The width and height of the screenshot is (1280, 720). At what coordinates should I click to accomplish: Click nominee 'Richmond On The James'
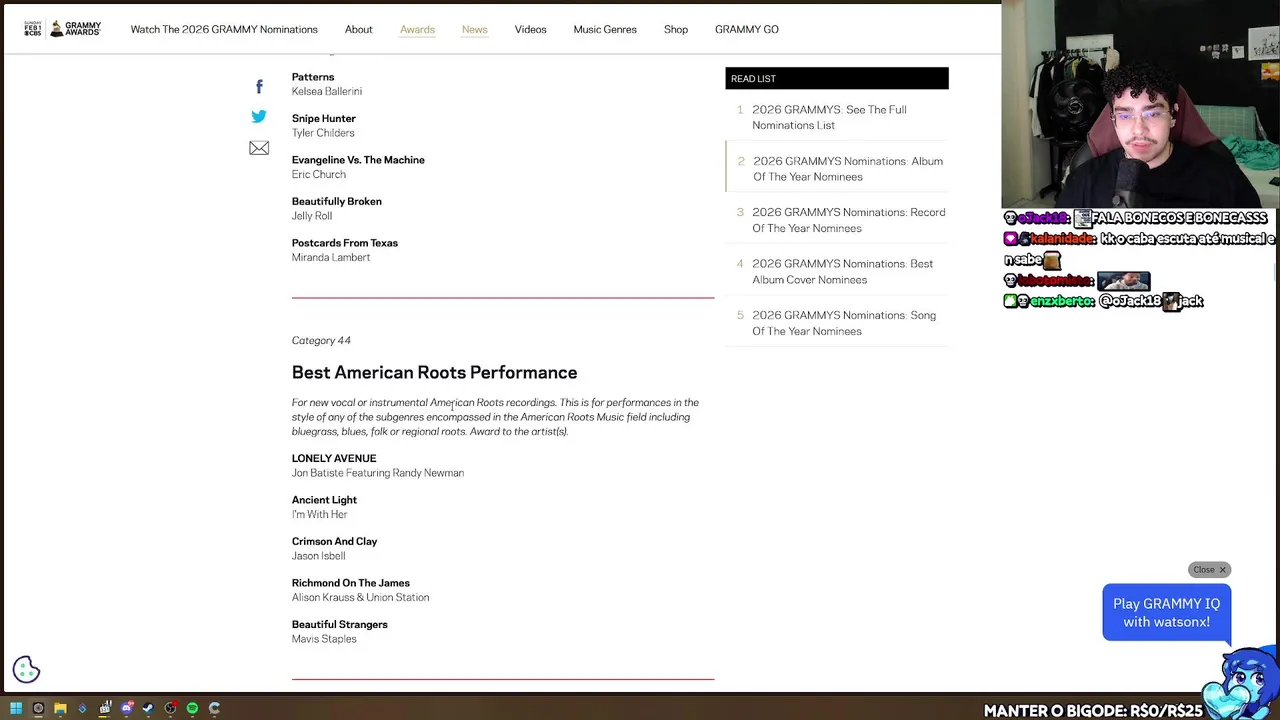click(x=351, y=583)
